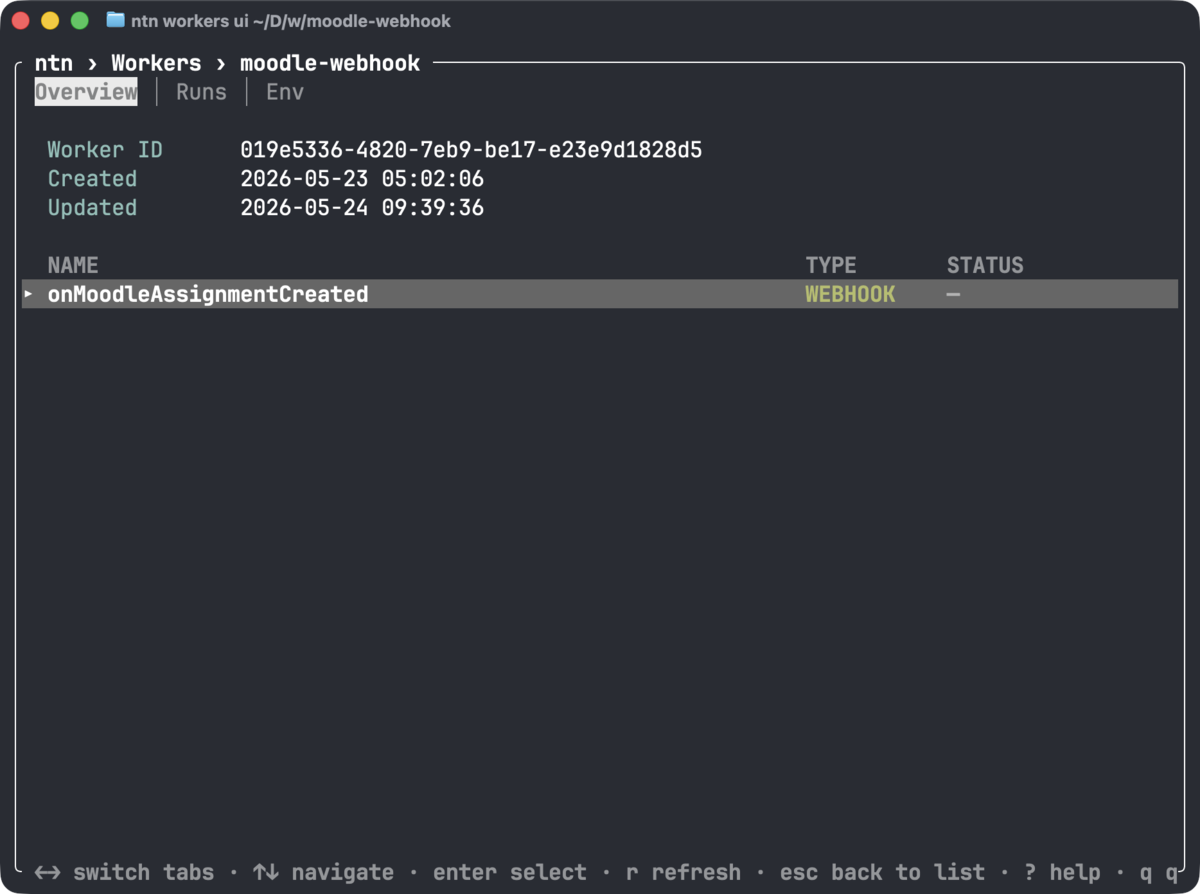Click the Workers breadcrumb
The image size is (1200, 894).
[156, 63]
